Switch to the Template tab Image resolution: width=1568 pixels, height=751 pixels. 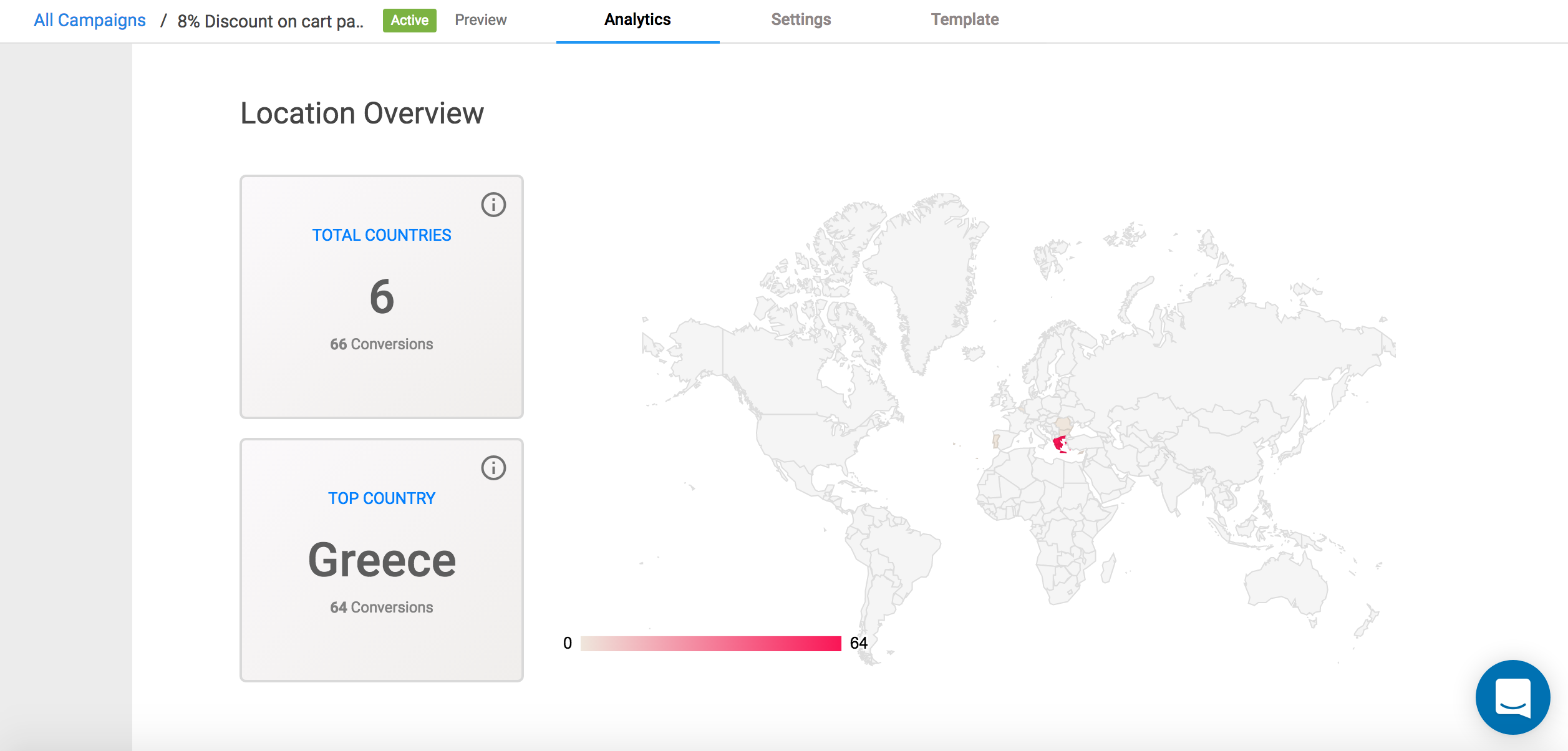(964, 20)
